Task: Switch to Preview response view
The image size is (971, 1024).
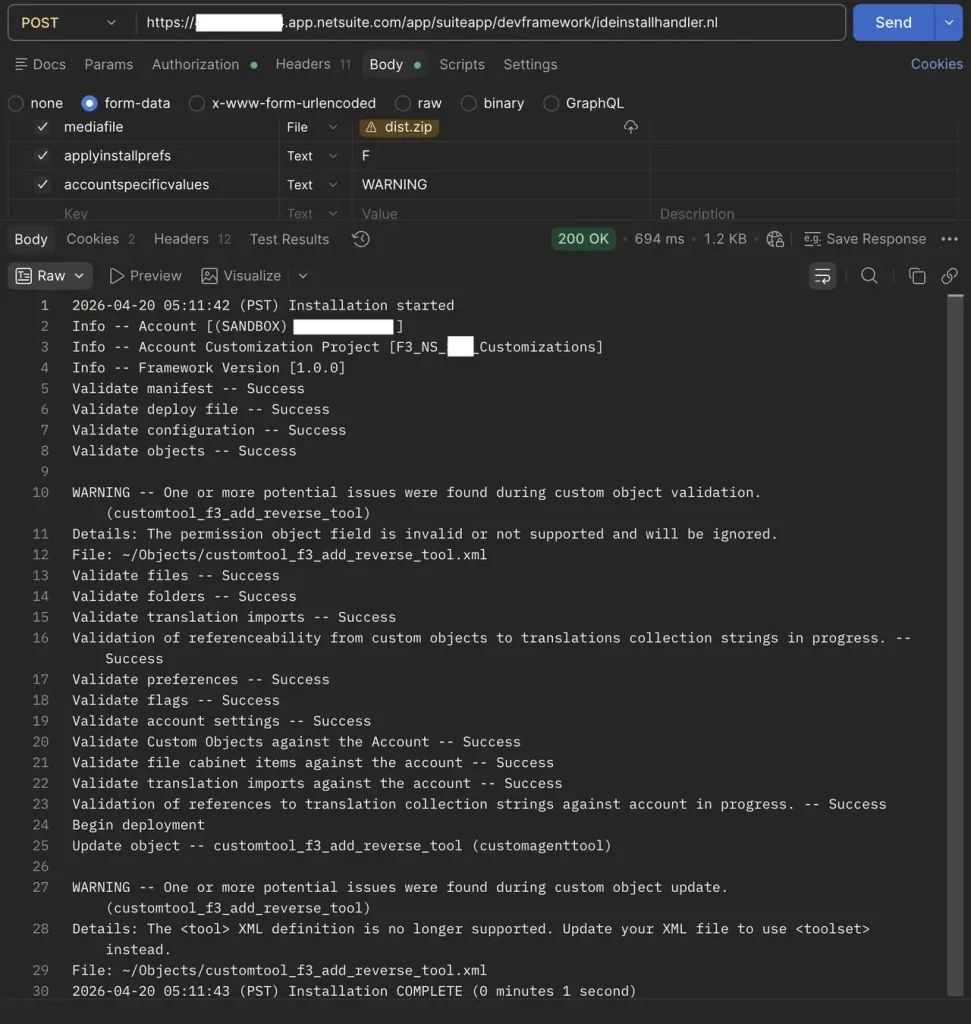Action: click(x=145, y=276)
